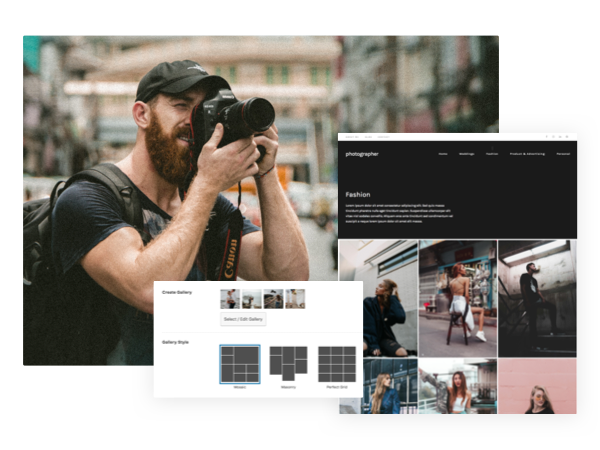Go to the Home menu item

pos(443,154)
